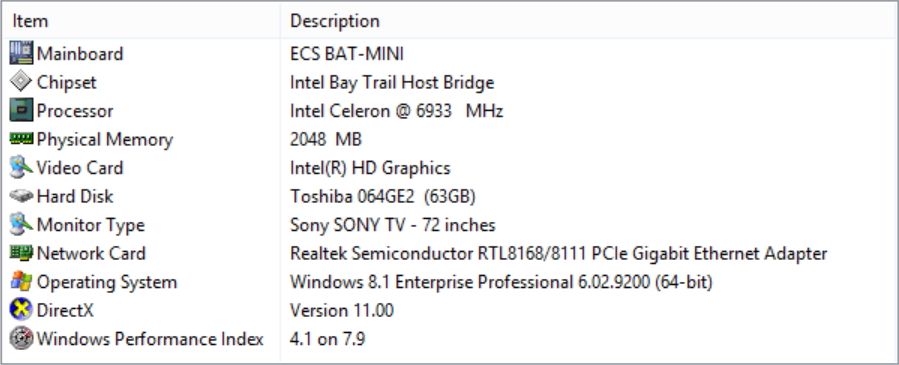Viewport: 899px width, 365px height.
Task: Click the Operating System Windows flag icon
Action: click(x=21, y=281)
